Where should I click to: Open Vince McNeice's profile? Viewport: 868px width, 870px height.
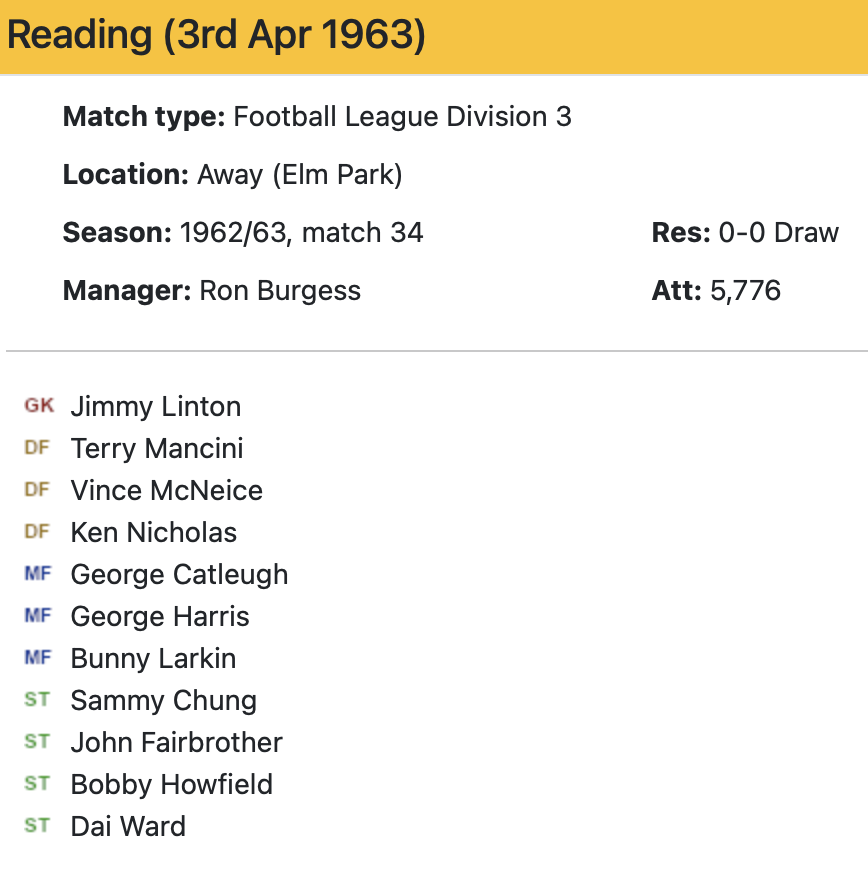pos(166,491)
